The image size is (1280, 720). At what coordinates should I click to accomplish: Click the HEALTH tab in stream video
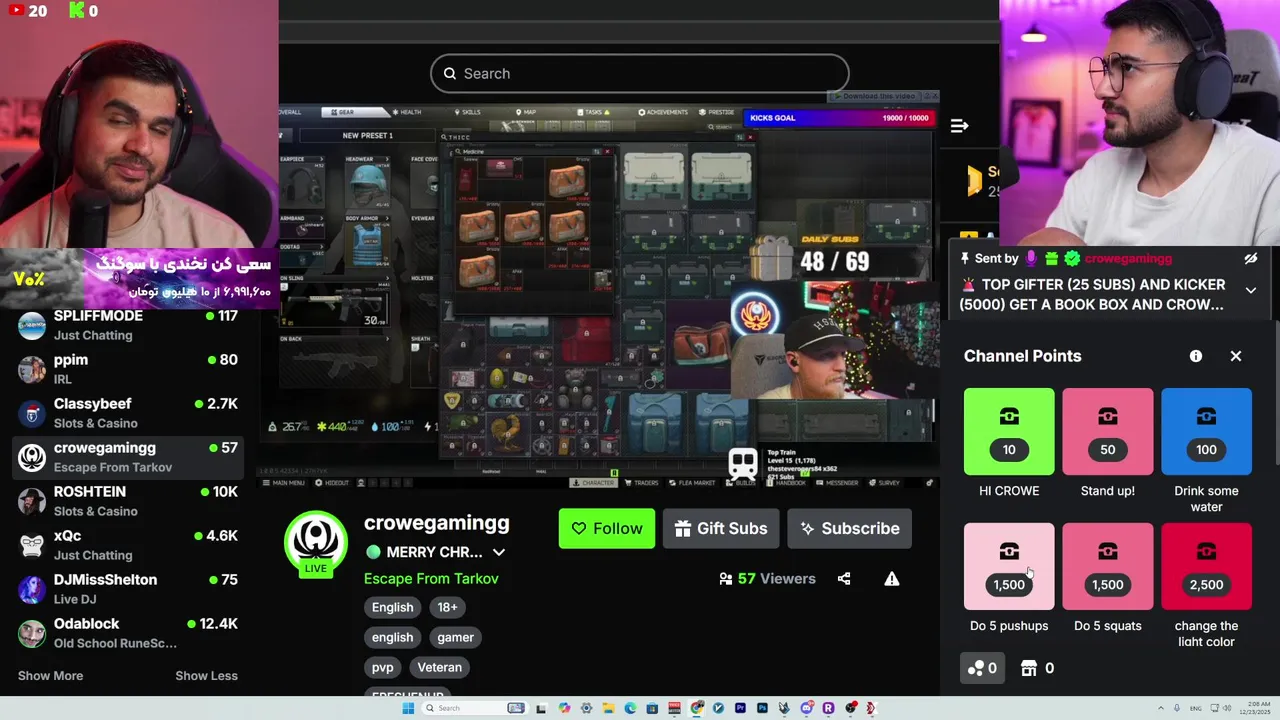(407, 112)
